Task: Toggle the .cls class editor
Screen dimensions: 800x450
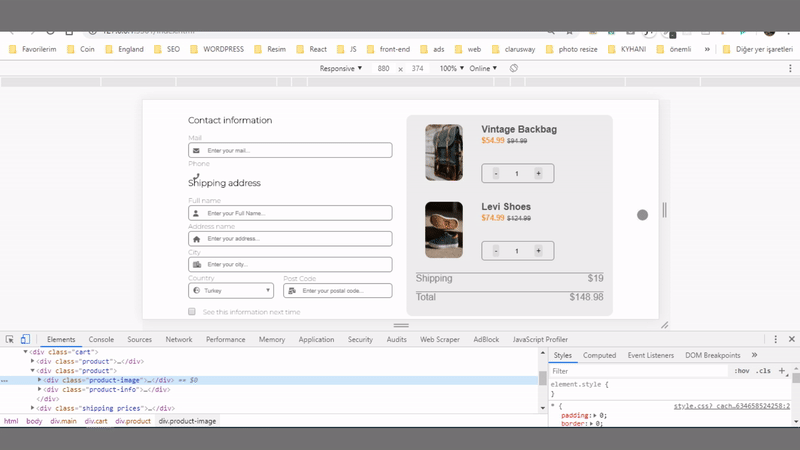Action: [763, 371]
